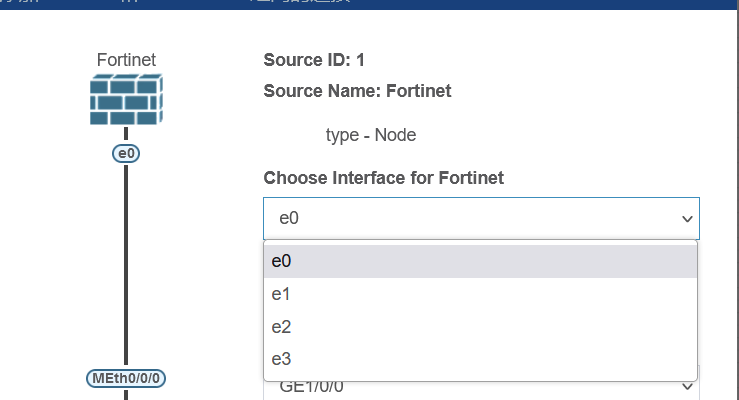Open the GE1/0/0 interface dropdown
This screenshot has width=739, height=400.
click(x=480, y=389)
